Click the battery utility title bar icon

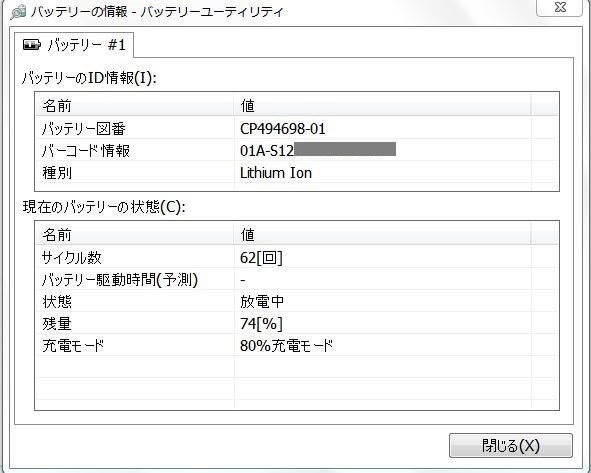point(18,12)
